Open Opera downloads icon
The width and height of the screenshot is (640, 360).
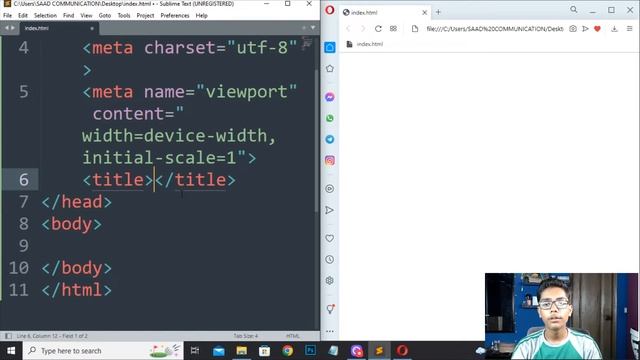pyautogui.click(x=614, y=29)
